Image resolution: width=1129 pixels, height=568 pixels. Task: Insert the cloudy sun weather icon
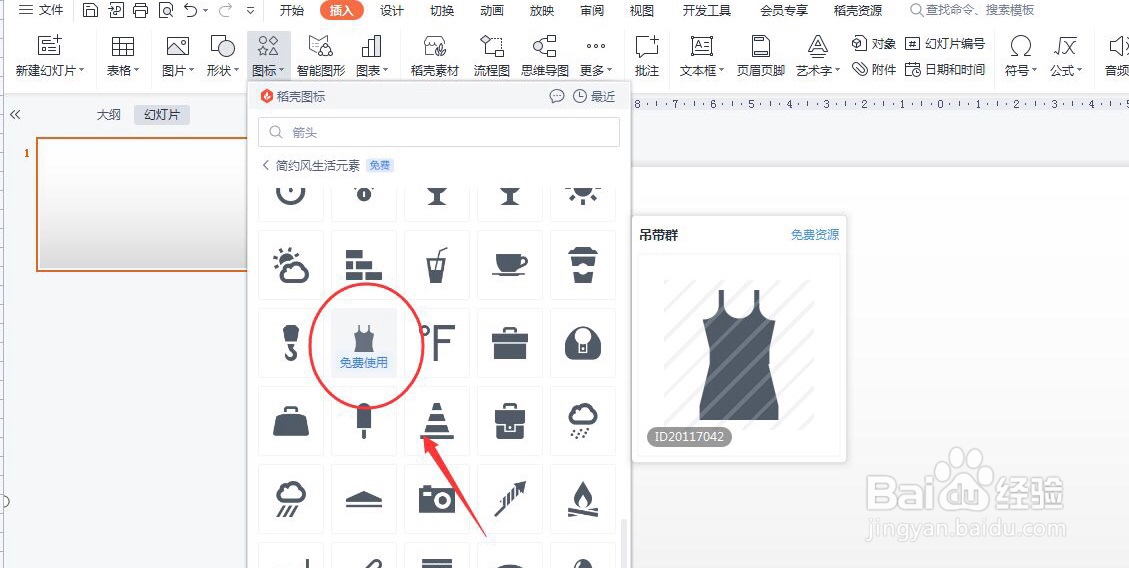[291, 265]
